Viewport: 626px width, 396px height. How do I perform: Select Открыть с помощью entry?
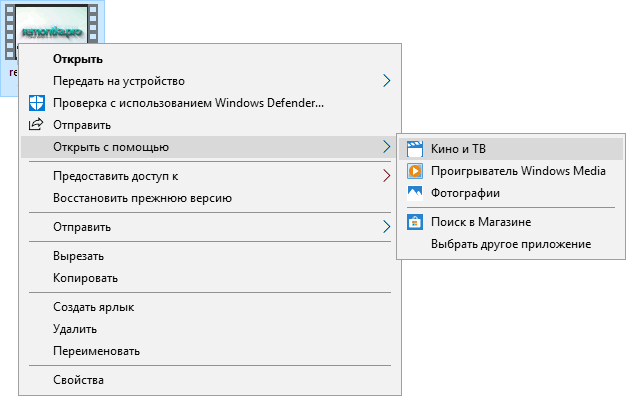(x=208, y=147)
